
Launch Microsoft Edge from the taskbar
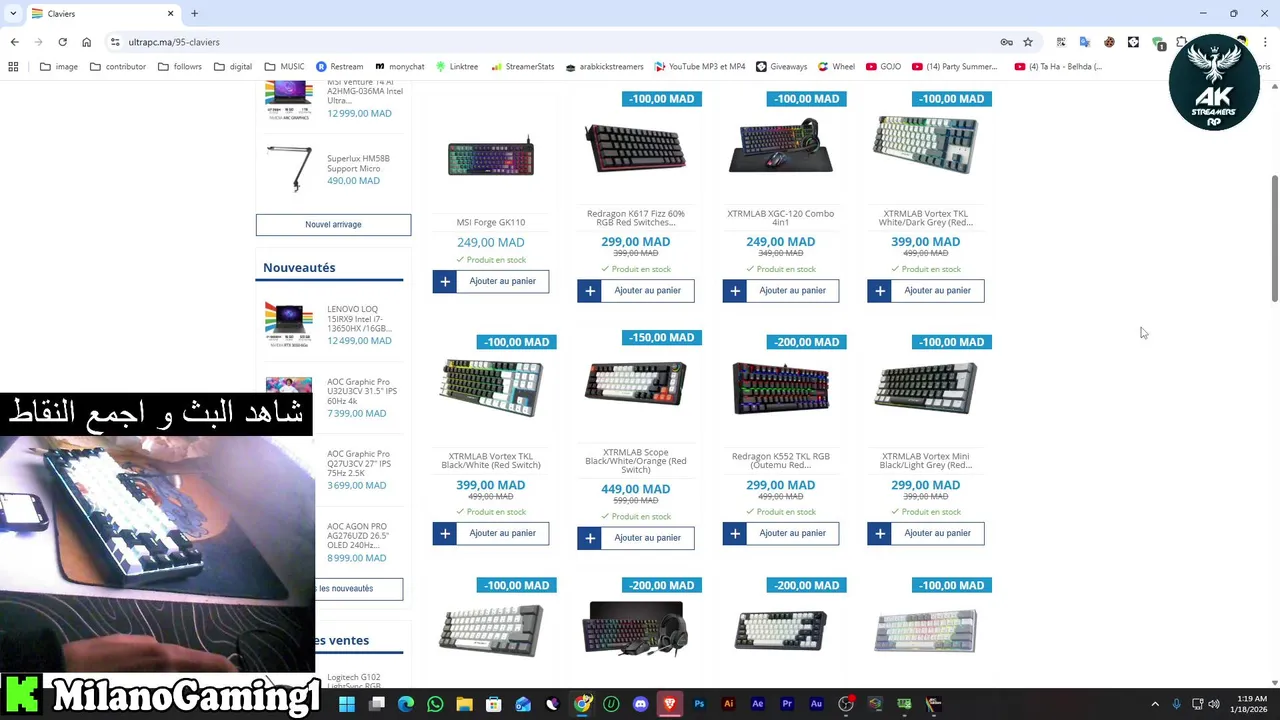pyautogui.click(x=406, y=704)
